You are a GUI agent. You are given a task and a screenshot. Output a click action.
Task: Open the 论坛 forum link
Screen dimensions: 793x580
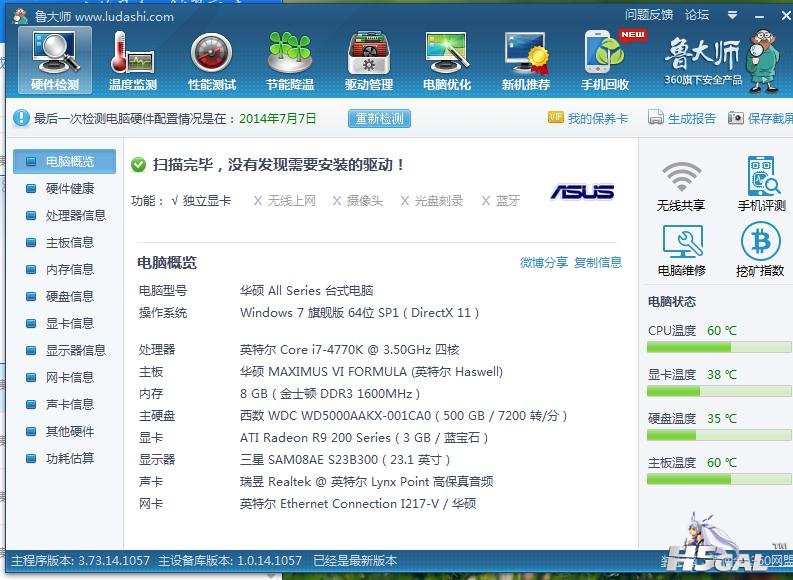click(697, 15)
